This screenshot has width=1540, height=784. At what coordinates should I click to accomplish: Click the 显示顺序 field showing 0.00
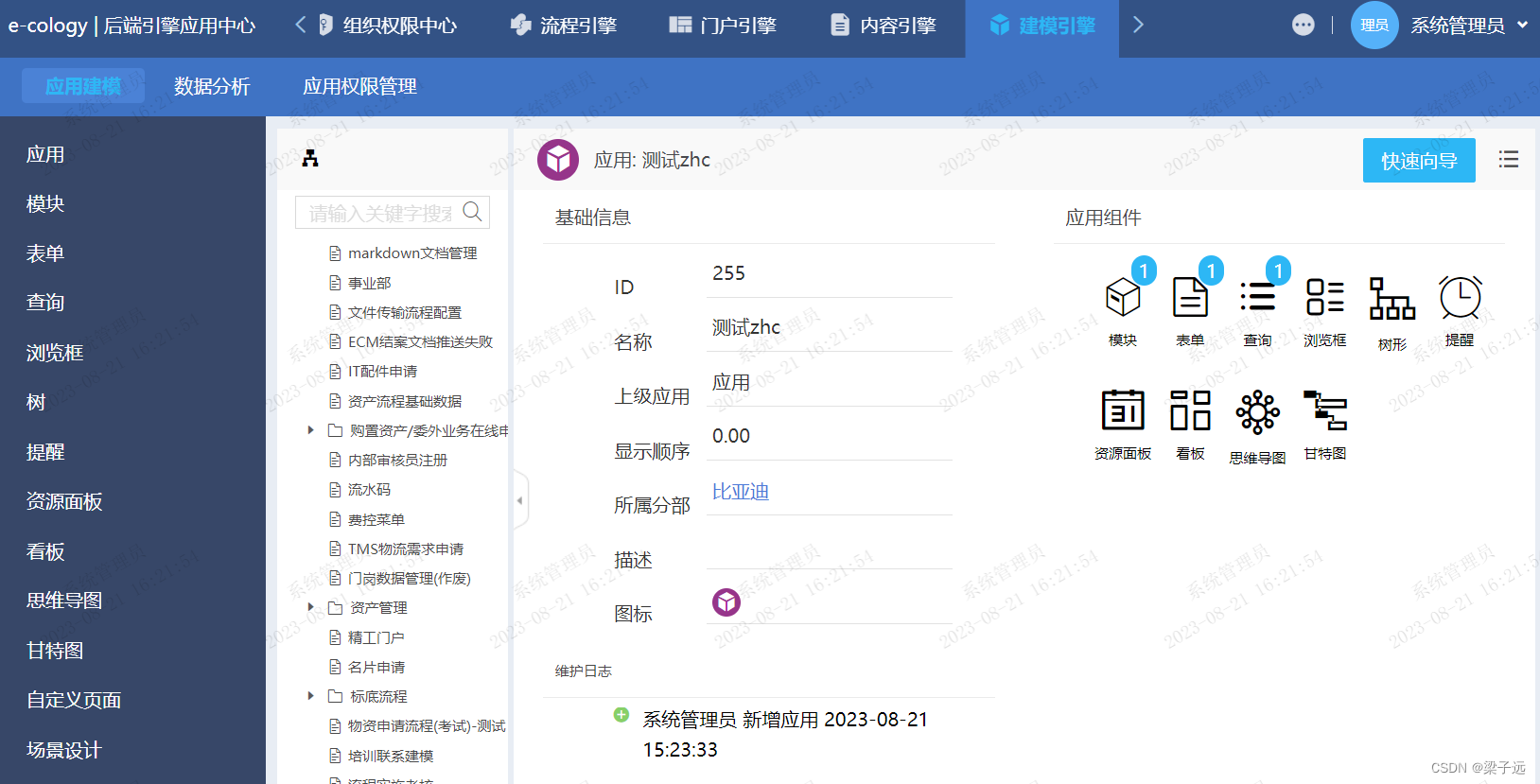click(830, 437)
